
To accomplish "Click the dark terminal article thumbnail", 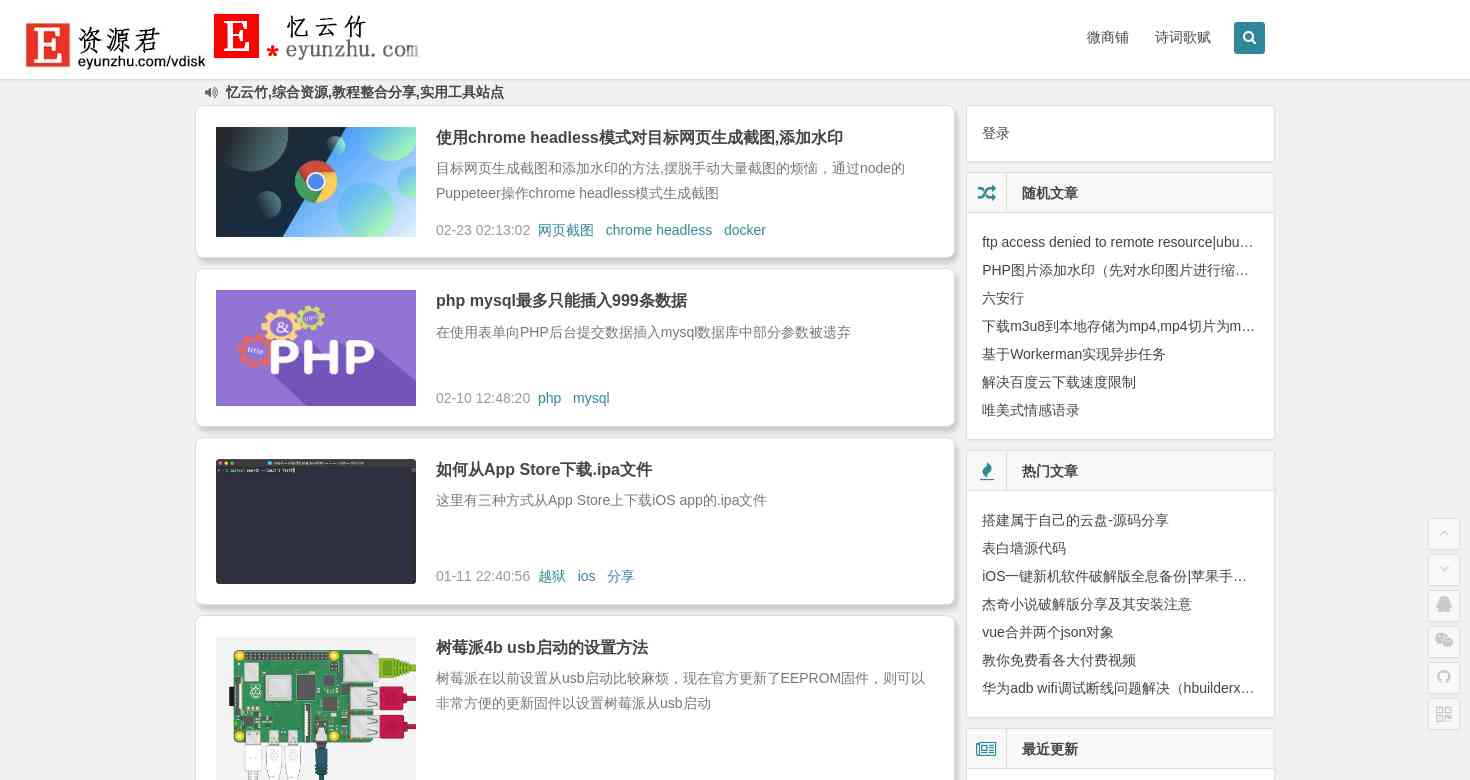I will [316, 521].
